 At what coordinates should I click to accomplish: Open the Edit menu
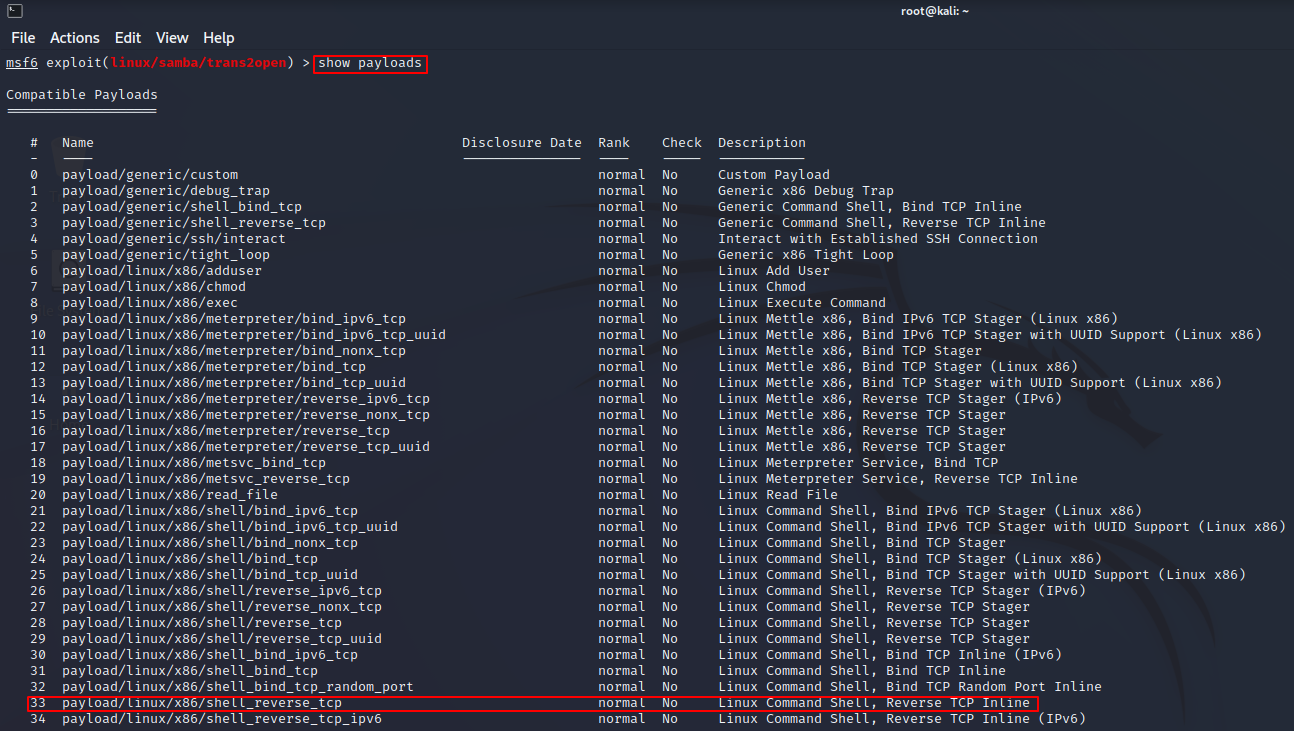128,38
